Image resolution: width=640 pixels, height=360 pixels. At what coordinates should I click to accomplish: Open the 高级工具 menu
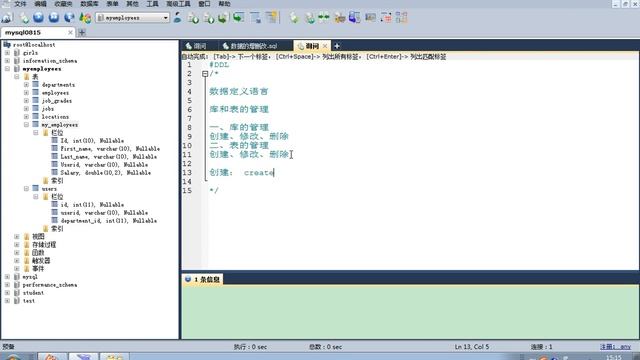[178, 4]
